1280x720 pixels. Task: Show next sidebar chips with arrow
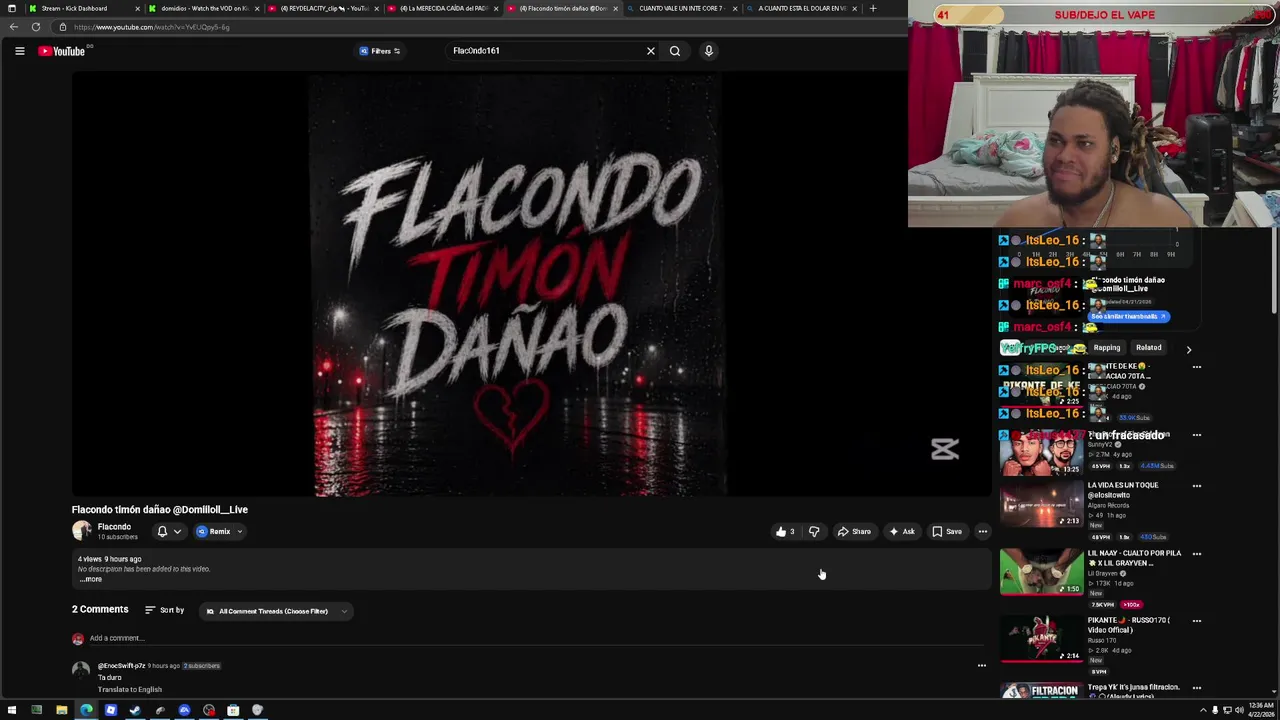click(x=1189, y=349)
